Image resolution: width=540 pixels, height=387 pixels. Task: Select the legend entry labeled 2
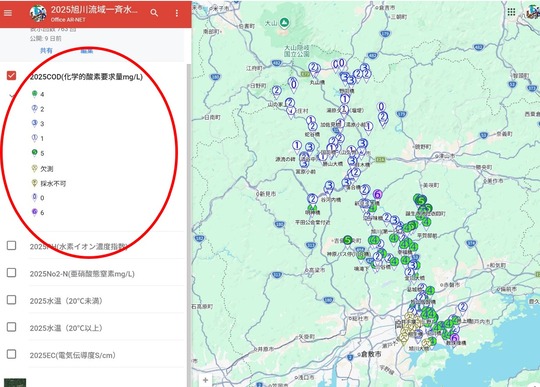(x=38, y=109)
